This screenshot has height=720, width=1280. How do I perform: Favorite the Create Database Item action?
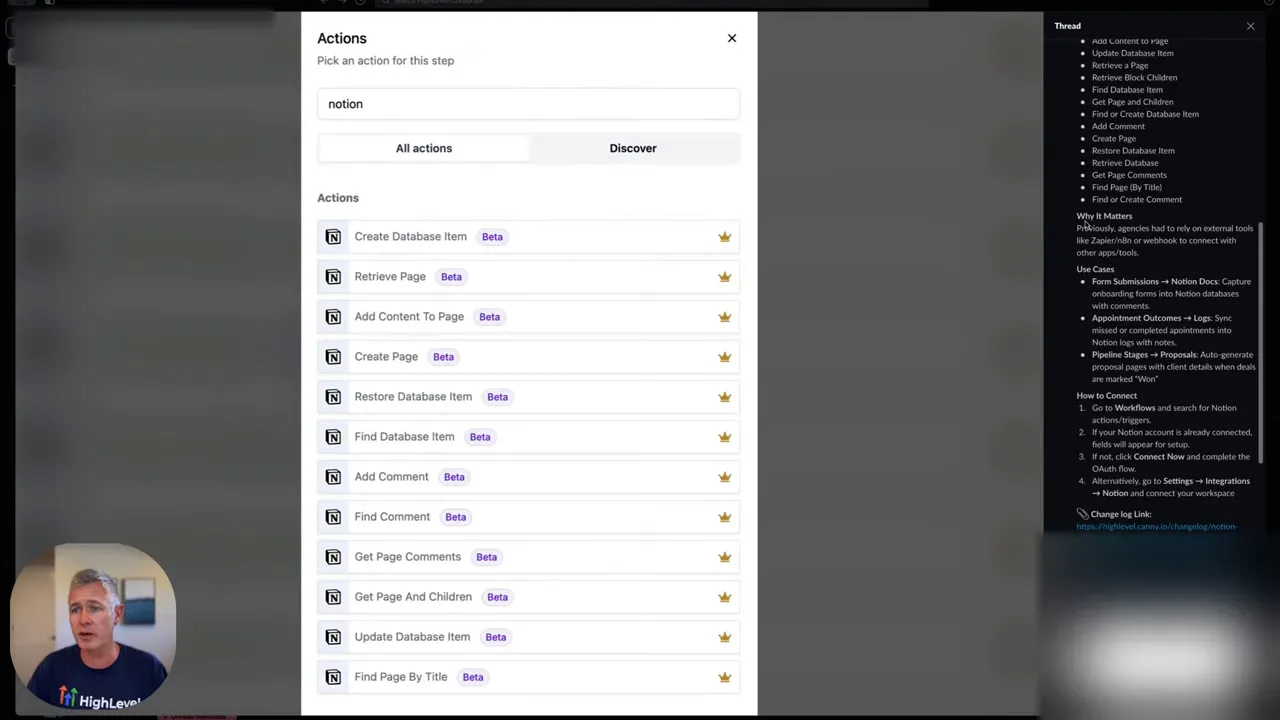pos(724,236)
